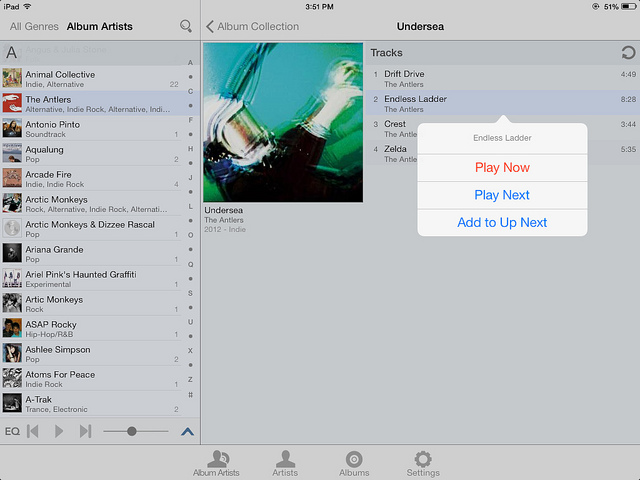This screenshot has width=640, height=480.
Task: Open the Atoms For Peace row
Action: (x=91, y=378)
